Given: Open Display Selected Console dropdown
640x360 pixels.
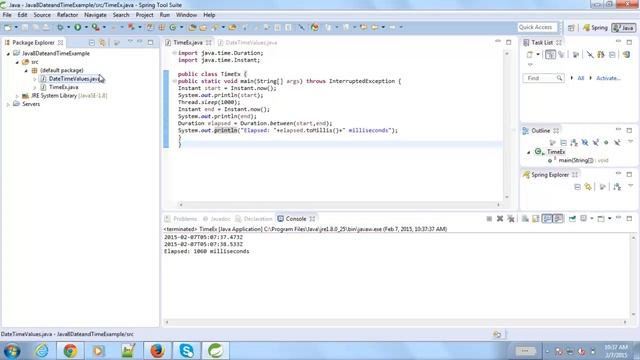Looking at the screenshot, I should (x=592, y=219).
